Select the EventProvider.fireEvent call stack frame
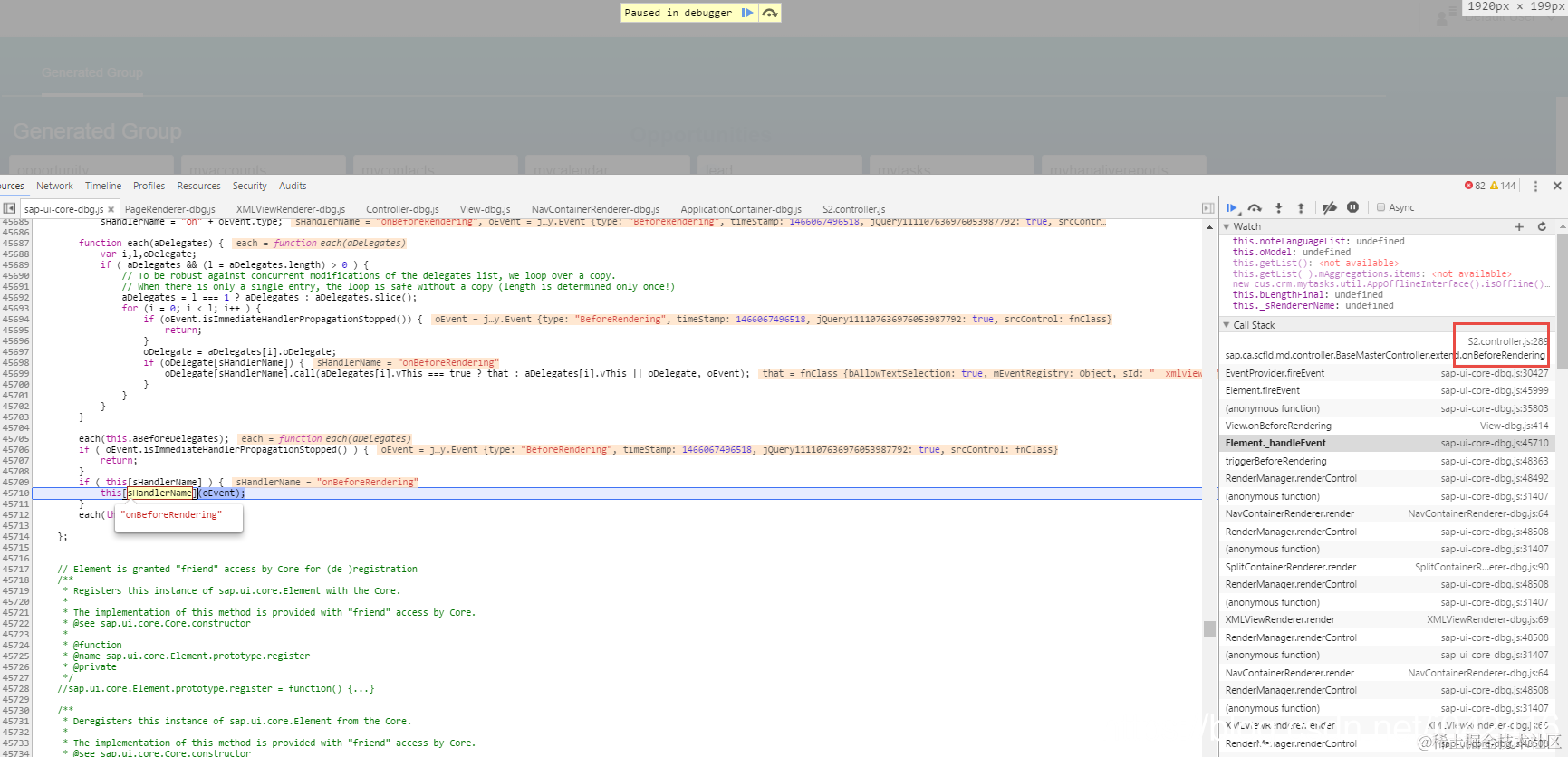Image resolution: width=1568 pixels, height=757 pixels. (1387, 373)
